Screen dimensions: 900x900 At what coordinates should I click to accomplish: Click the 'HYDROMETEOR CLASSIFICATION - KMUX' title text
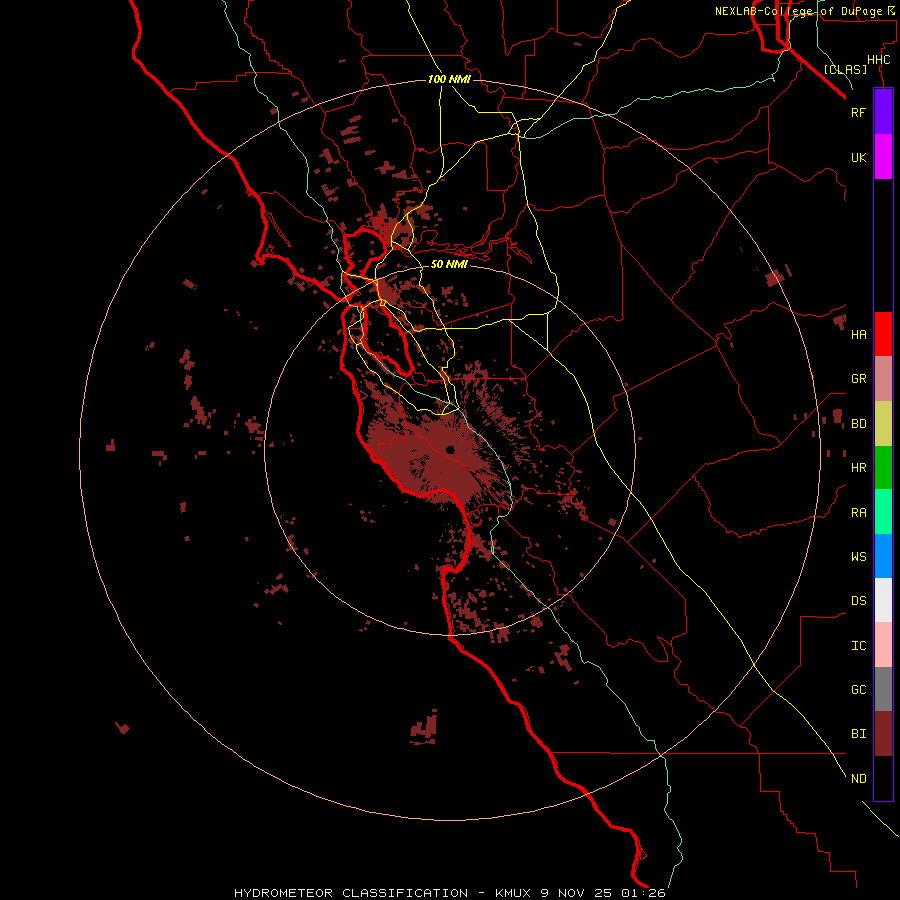(x=384, y=893)
